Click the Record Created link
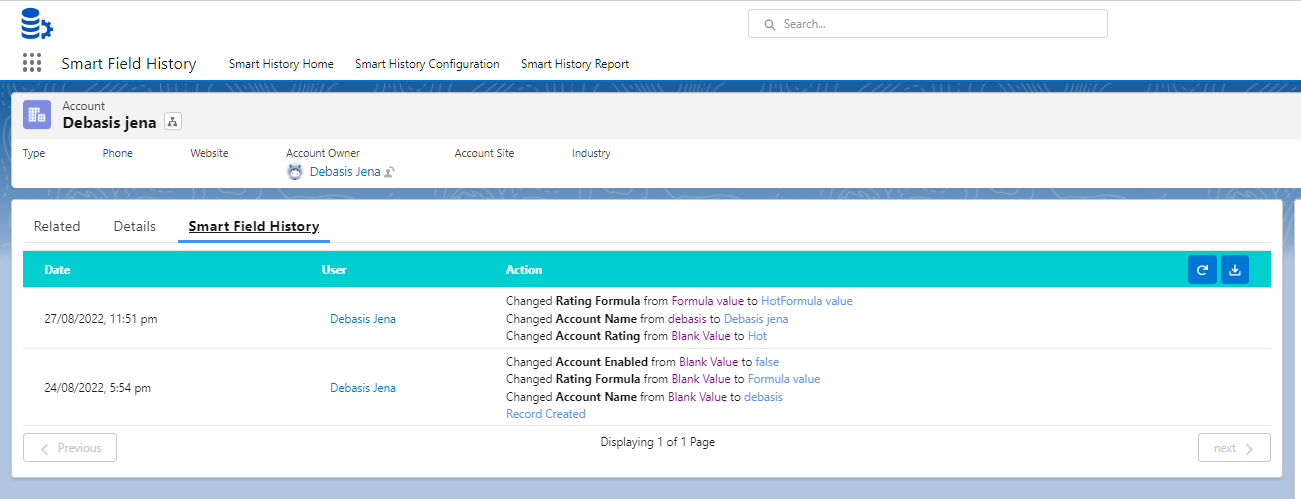The image size is (1301, 499). tap(546, 414)
